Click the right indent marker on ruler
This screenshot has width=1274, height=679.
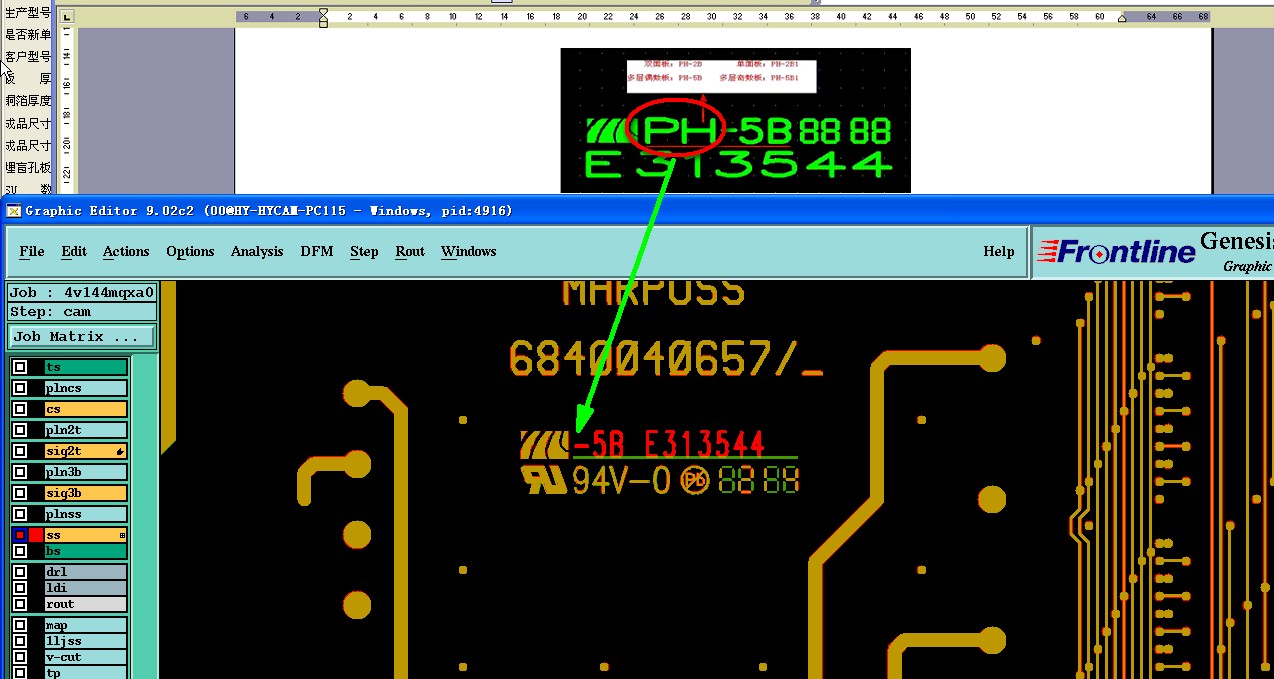coord(1121,19)
